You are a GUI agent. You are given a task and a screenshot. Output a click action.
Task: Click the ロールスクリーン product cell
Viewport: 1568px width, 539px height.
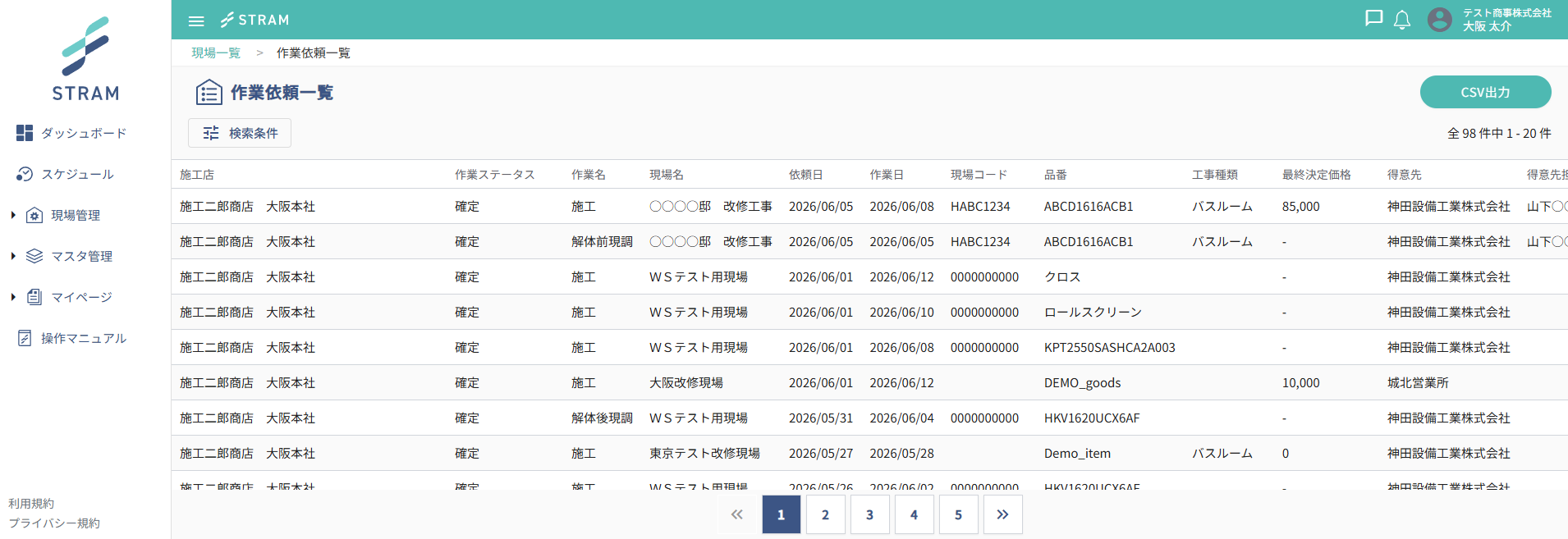point(1093,312)
